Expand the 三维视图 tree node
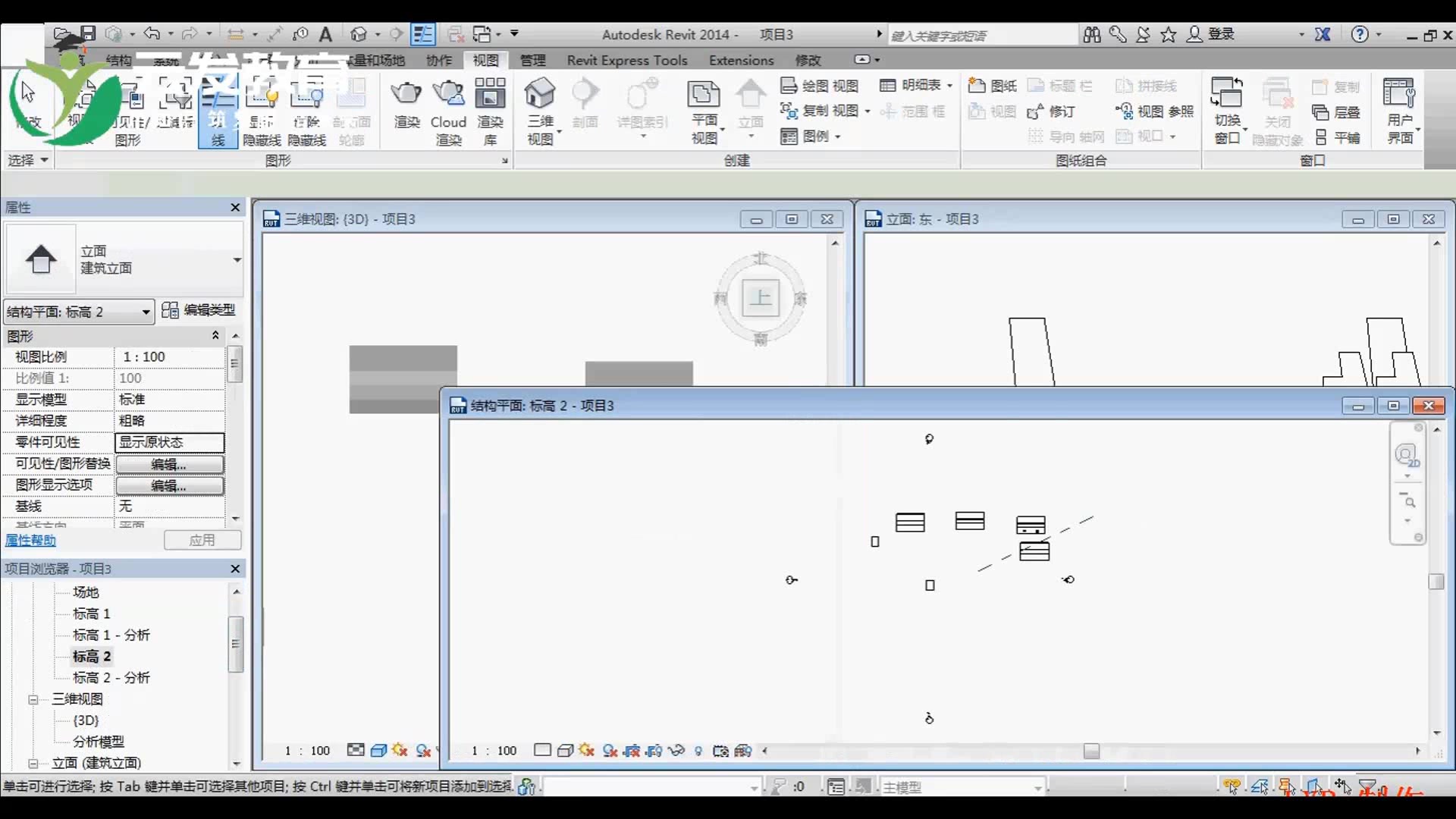 33,698
